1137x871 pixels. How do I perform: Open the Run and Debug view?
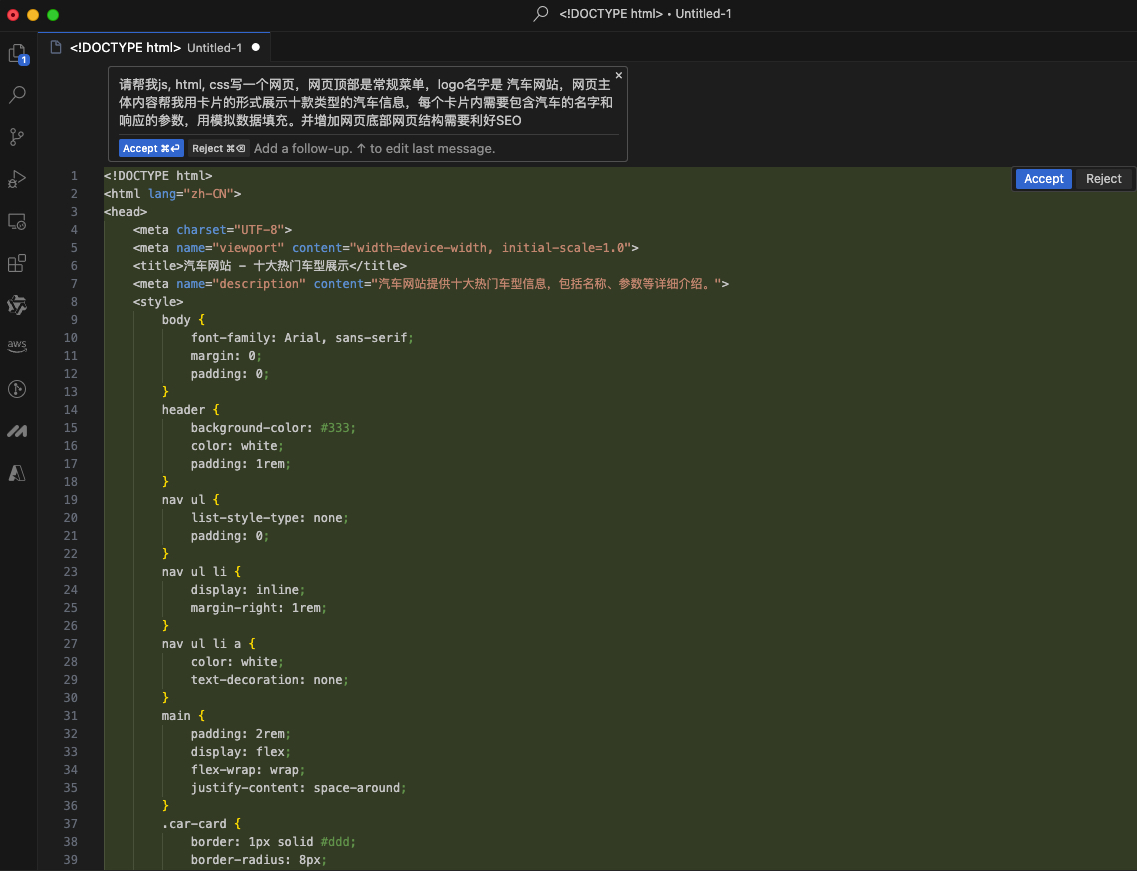17,179
